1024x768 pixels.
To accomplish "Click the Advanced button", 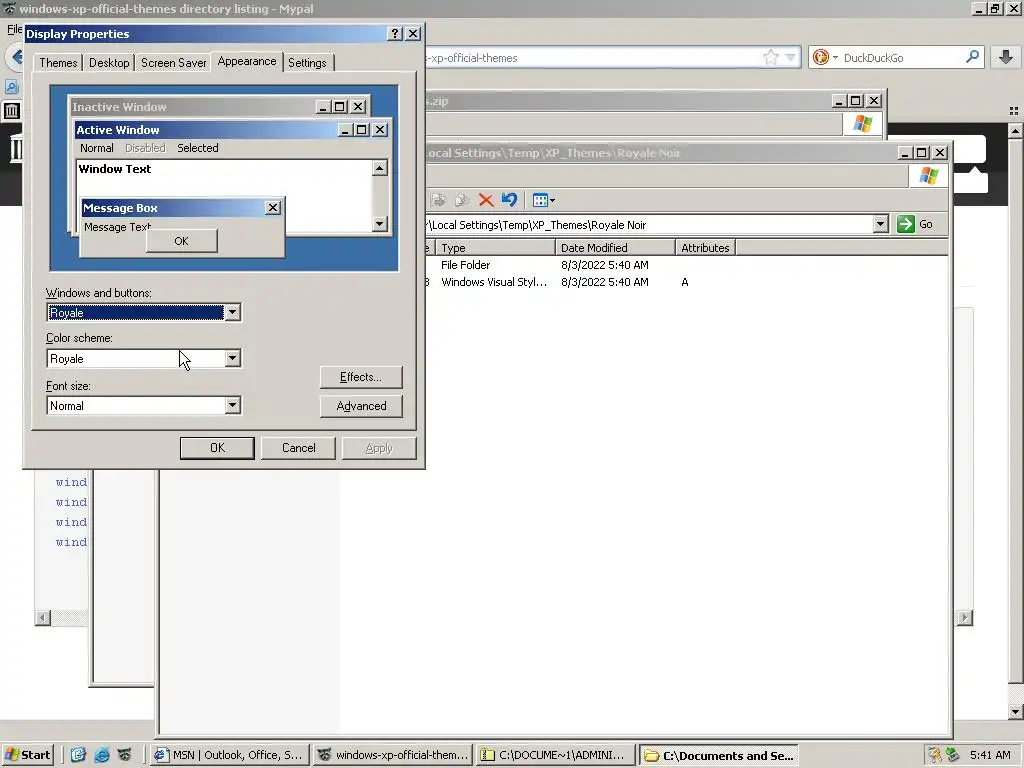I will [360, 406].
